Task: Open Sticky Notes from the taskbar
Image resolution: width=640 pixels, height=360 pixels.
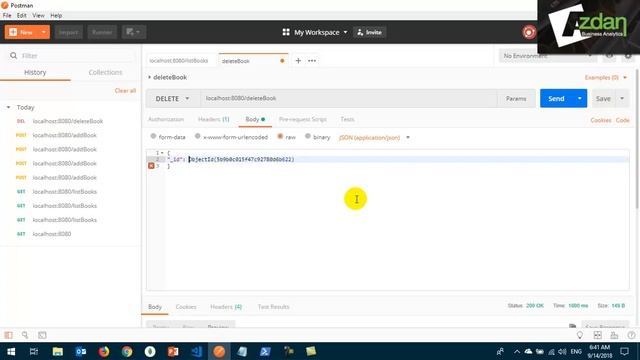Action: click(x=311, y=351)
